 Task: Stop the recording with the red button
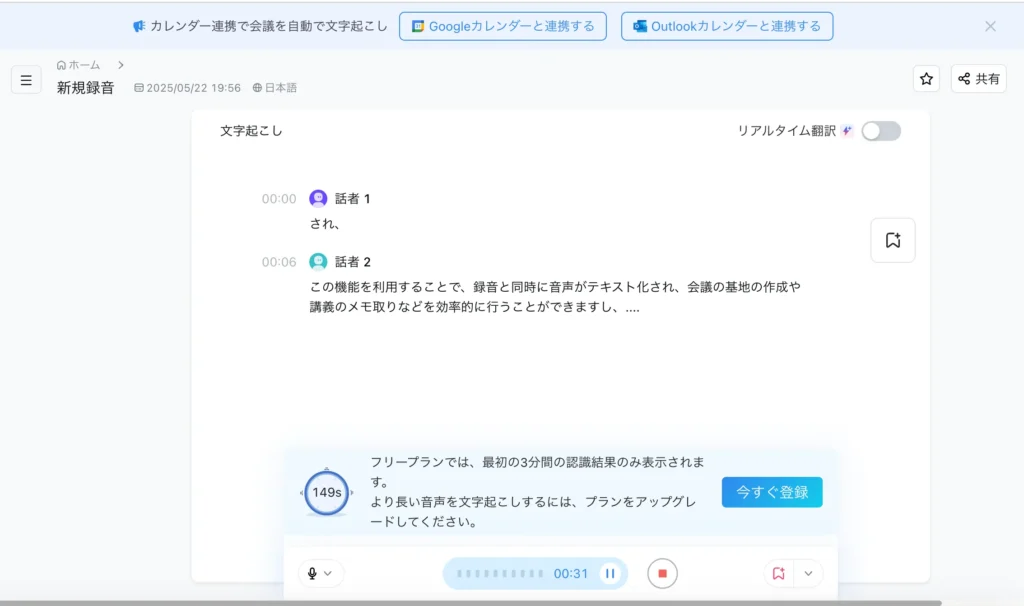click(x=662, y=573)
